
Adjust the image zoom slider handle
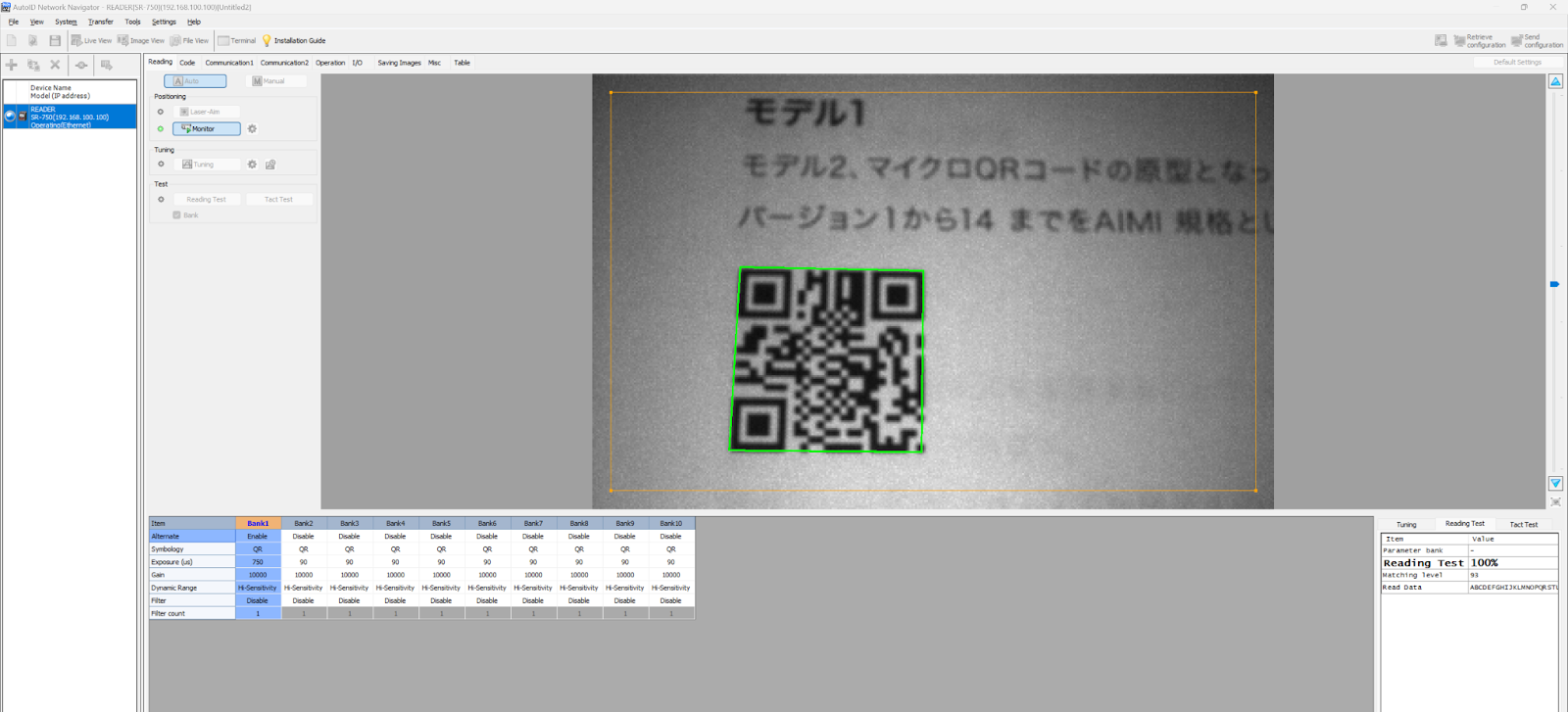[1554, 284]
